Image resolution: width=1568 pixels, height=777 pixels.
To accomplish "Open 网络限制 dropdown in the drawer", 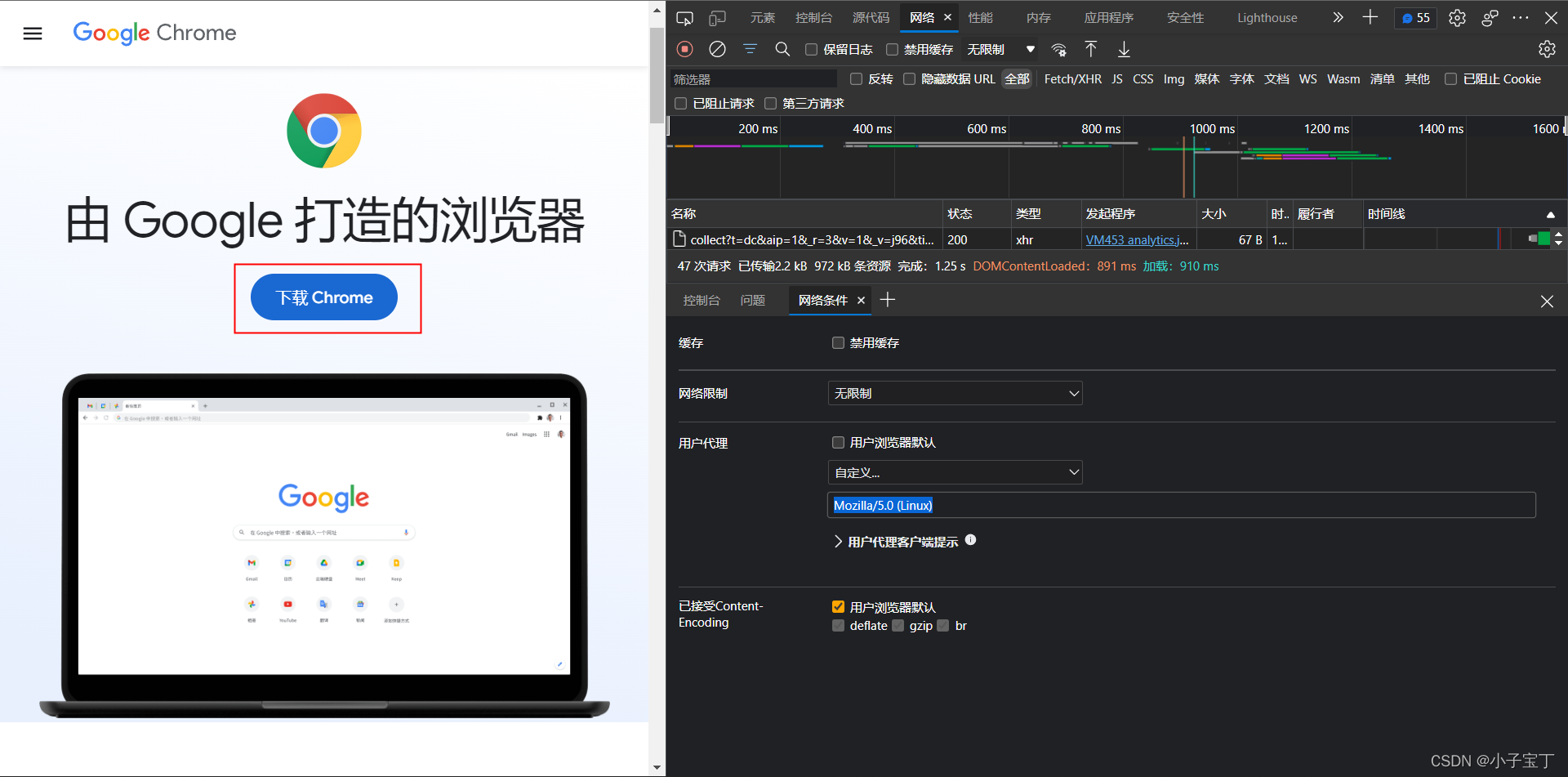I will [955, 394].
